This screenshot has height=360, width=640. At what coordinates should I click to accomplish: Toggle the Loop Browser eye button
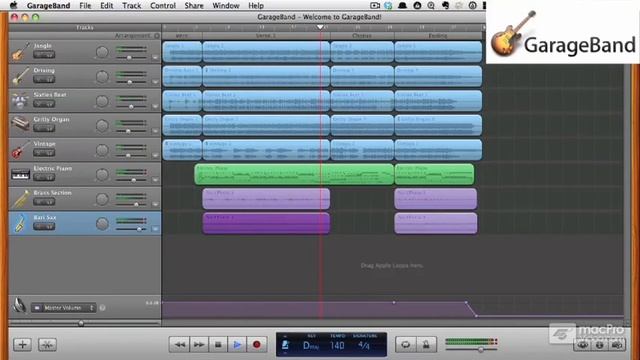(x=582, y=345)
